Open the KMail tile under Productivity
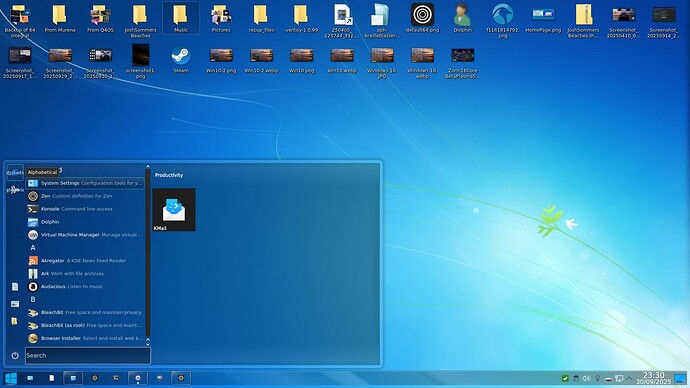 click(x=174, y=210)
